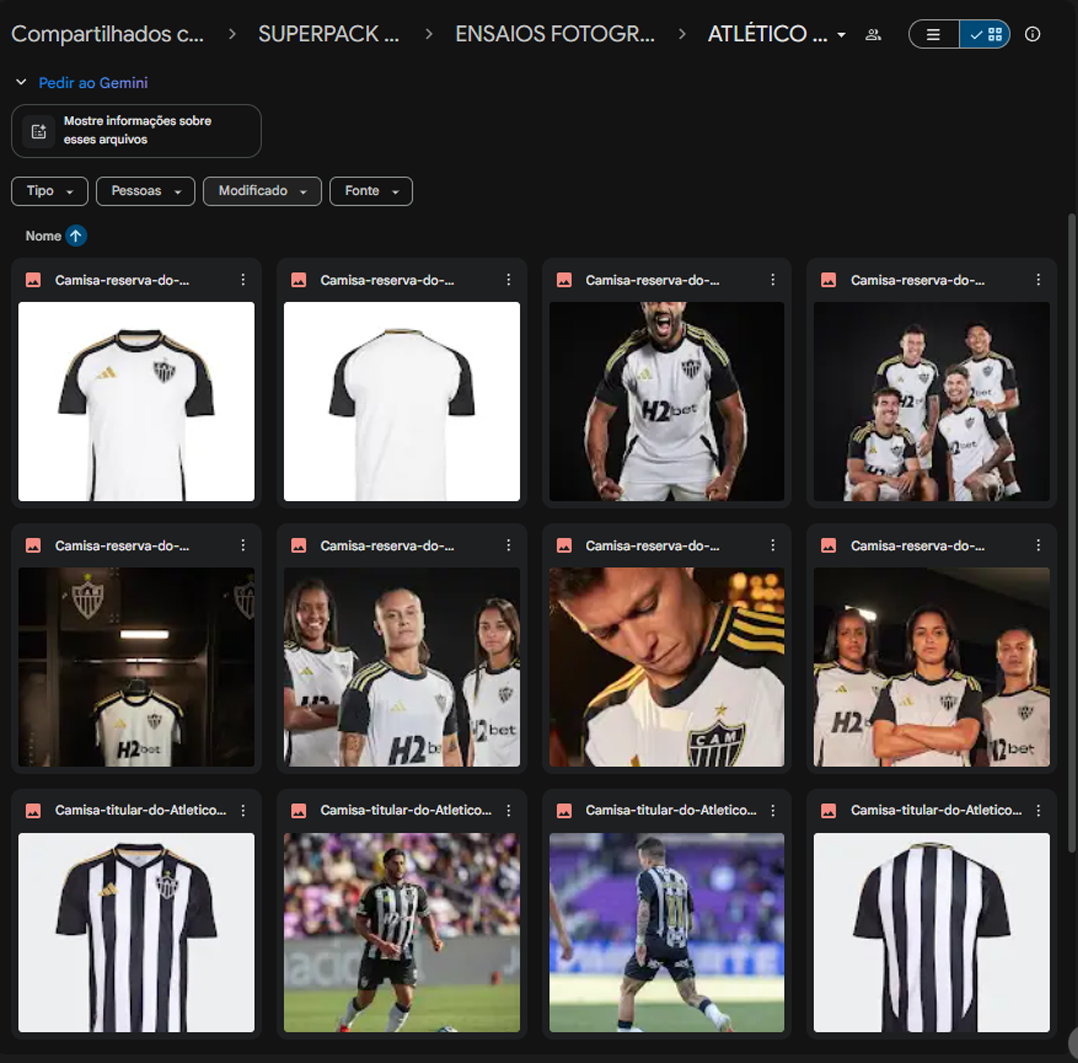The width and height of the screenshot is (1078, 1063).
Task: Open more options for the last striped shirt back file
Action: 1038,811
